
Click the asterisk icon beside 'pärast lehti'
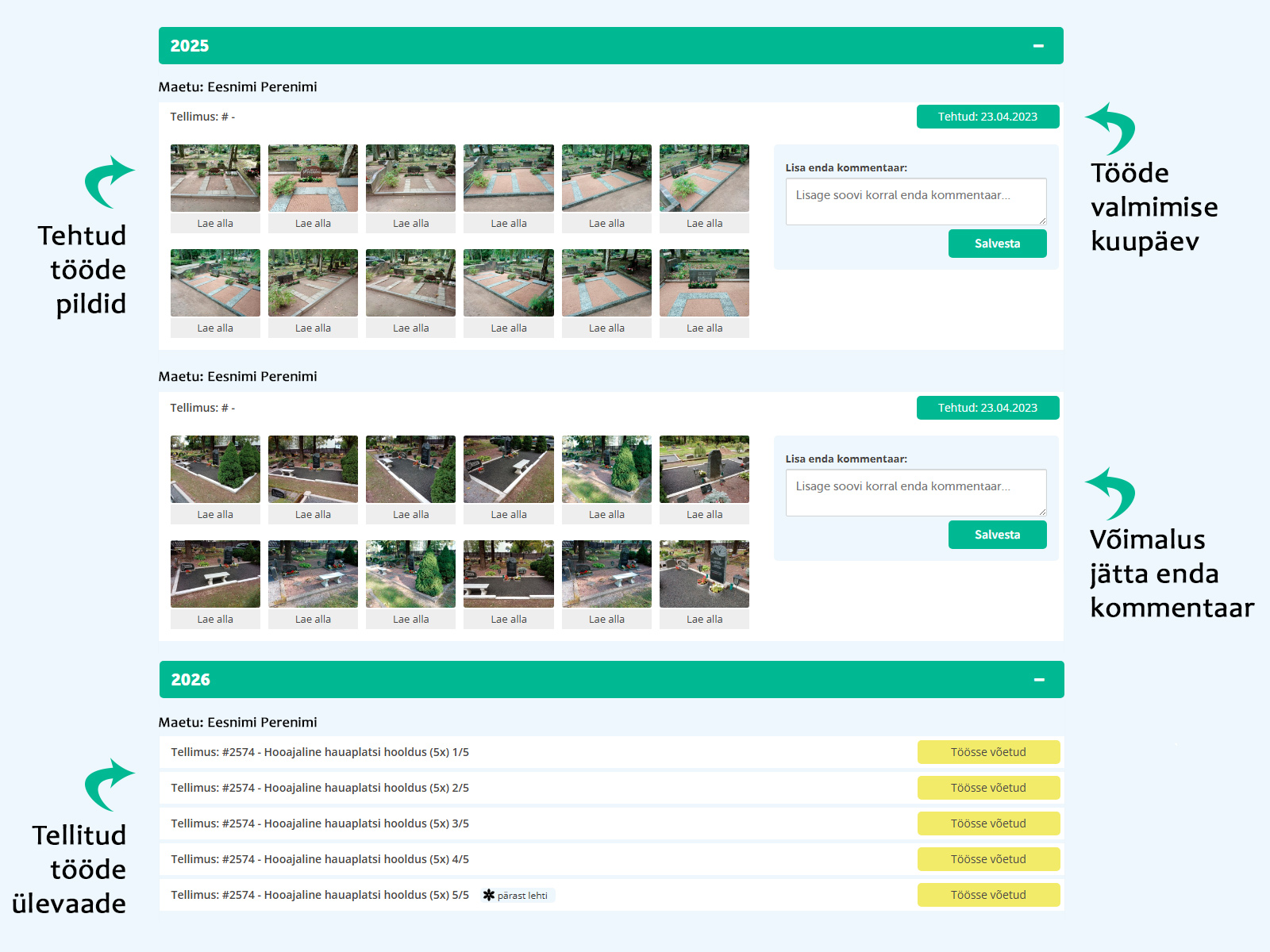coord(489,895)
